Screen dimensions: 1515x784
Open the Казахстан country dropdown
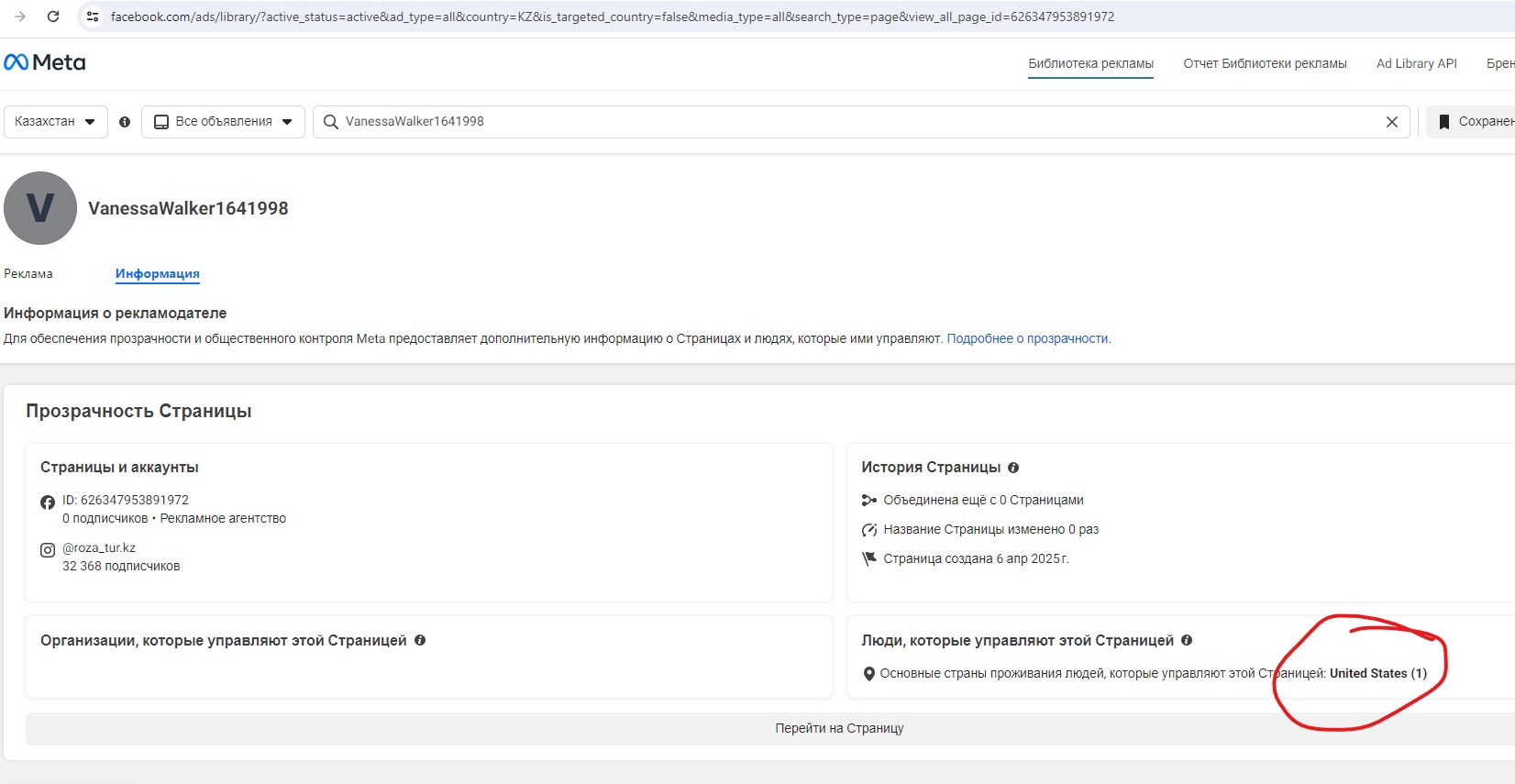pyautogui.click(x=55, y=122)
